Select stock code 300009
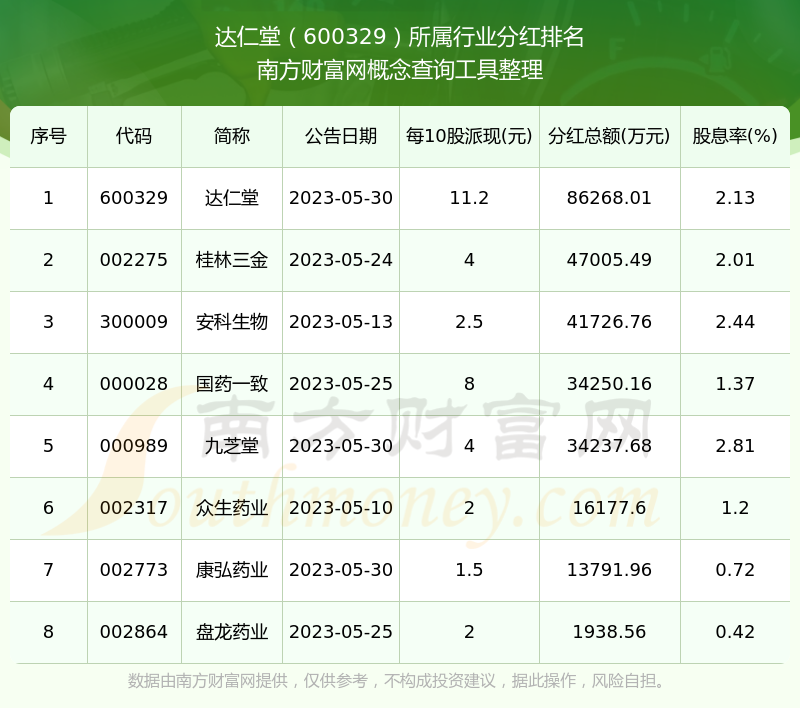This screenshot has height=708, width=800. (x=134, y=322)
